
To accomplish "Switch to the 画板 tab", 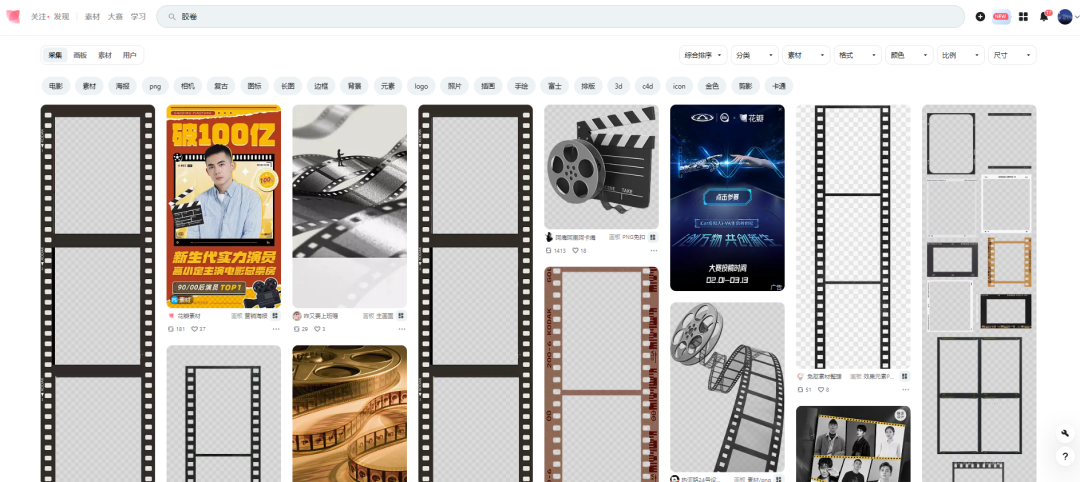I will tap(80, 55).
